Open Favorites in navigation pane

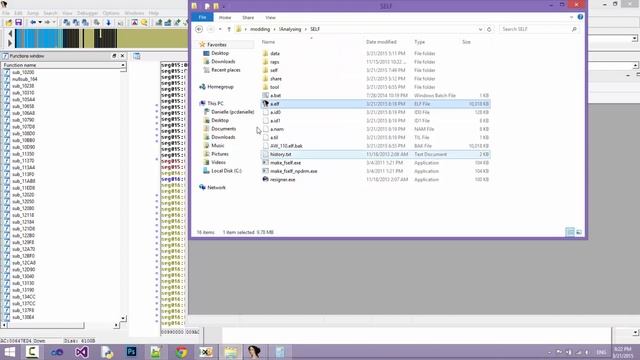(216, 44)
